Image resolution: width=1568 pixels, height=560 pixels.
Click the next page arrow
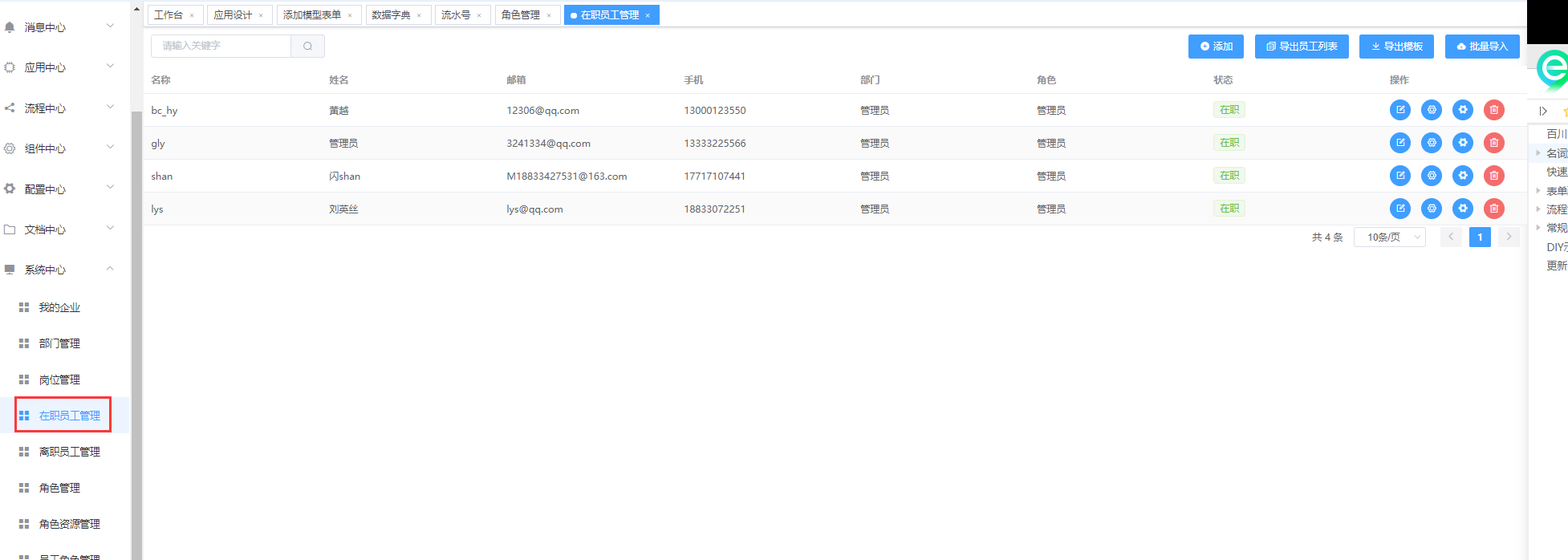1509,237
